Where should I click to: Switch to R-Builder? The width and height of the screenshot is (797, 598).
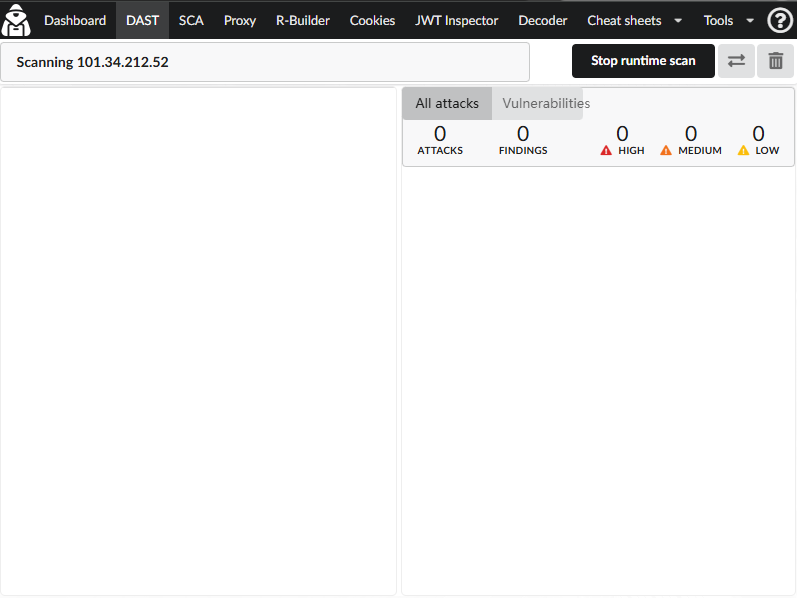coord(303,20)
